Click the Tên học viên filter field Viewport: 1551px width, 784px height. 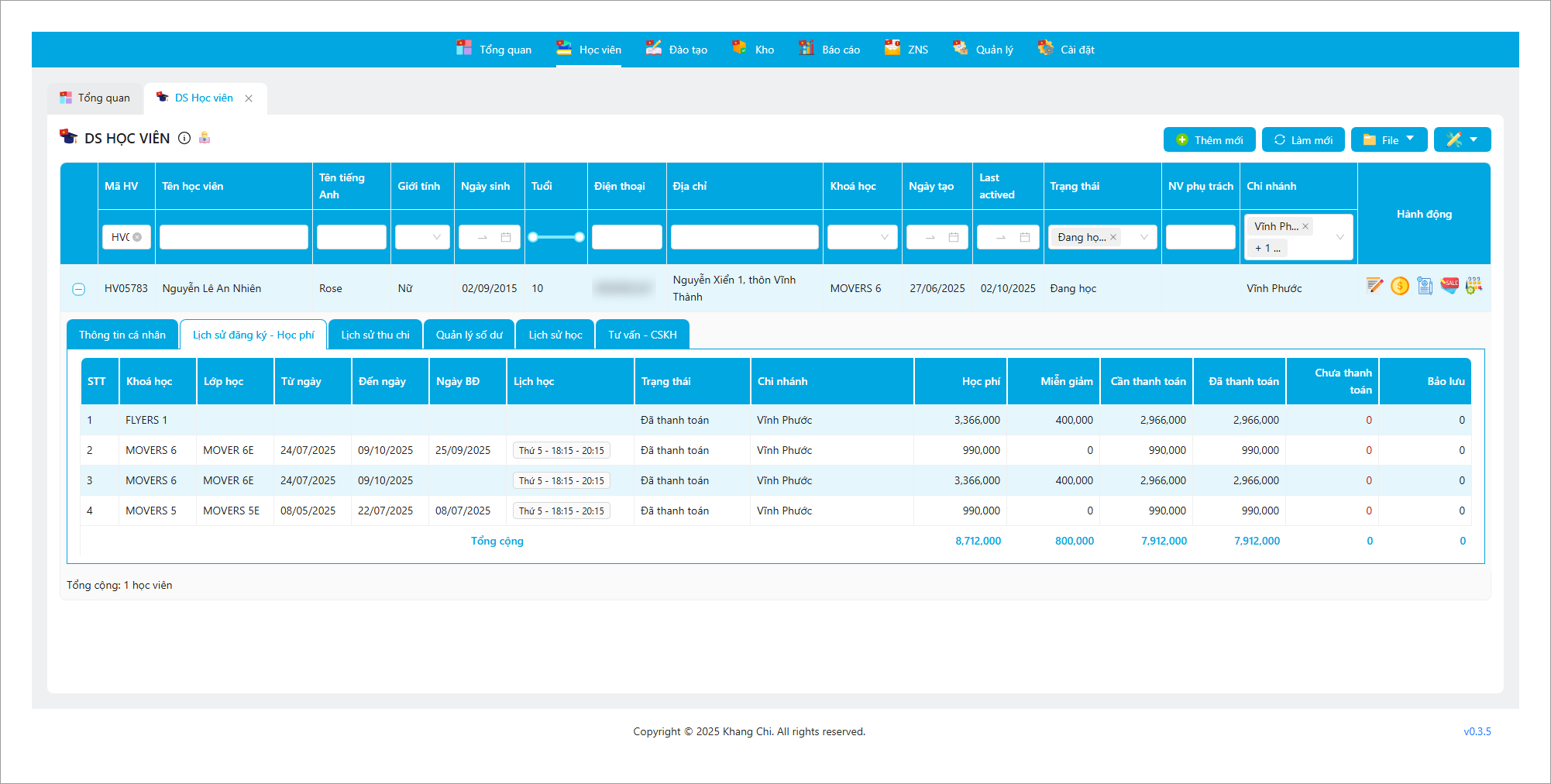pos(233,237)
